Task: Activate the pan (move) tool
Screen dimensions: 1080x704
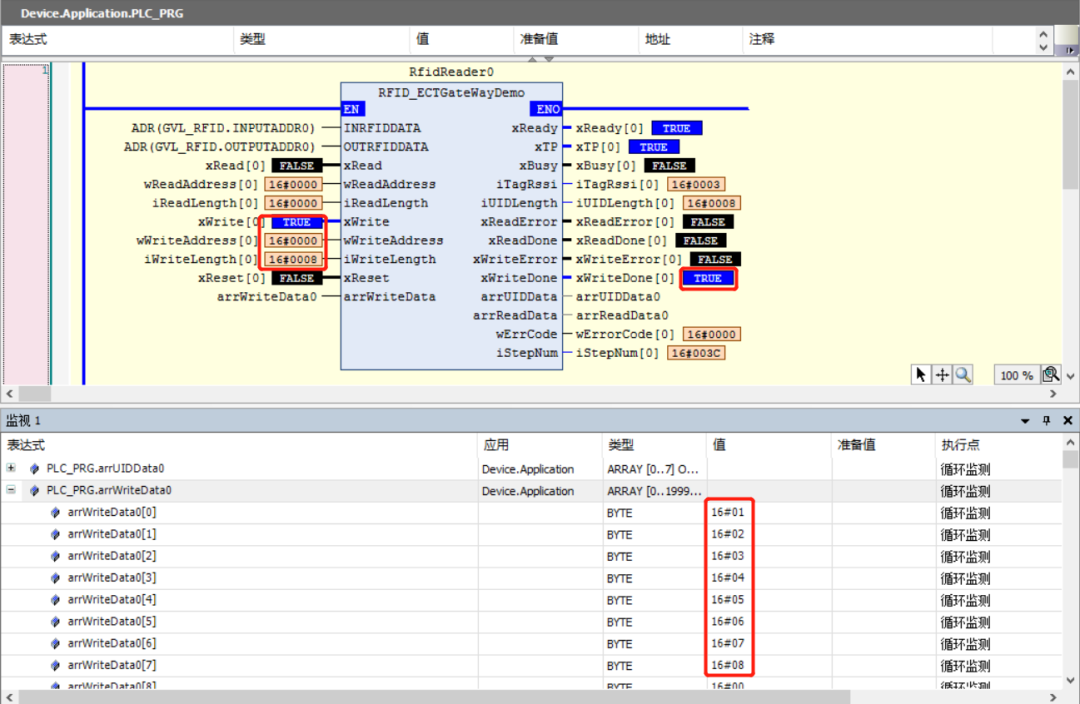Action: 942,375
